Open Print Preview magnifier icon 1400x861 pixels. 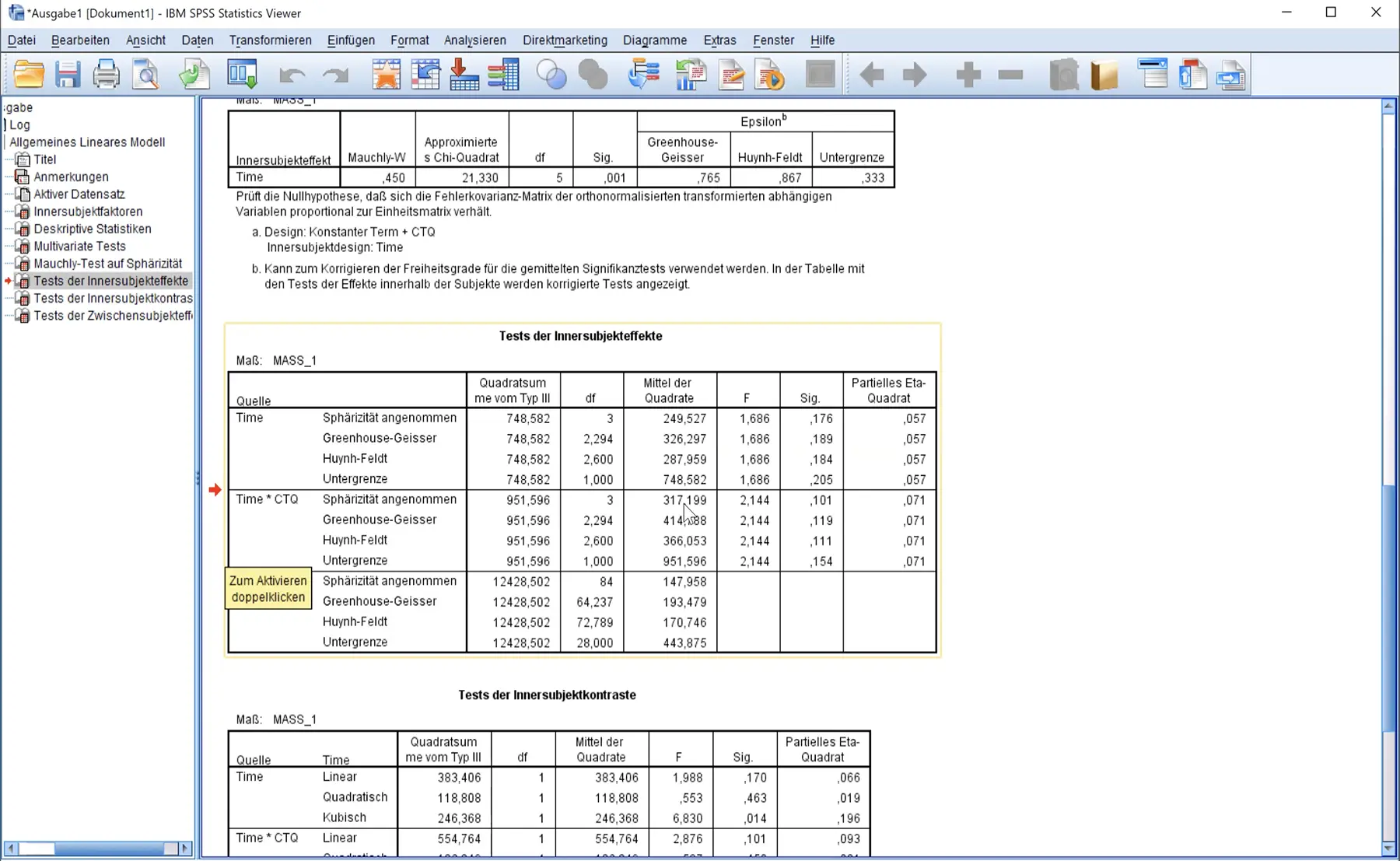tap(145, 75)
